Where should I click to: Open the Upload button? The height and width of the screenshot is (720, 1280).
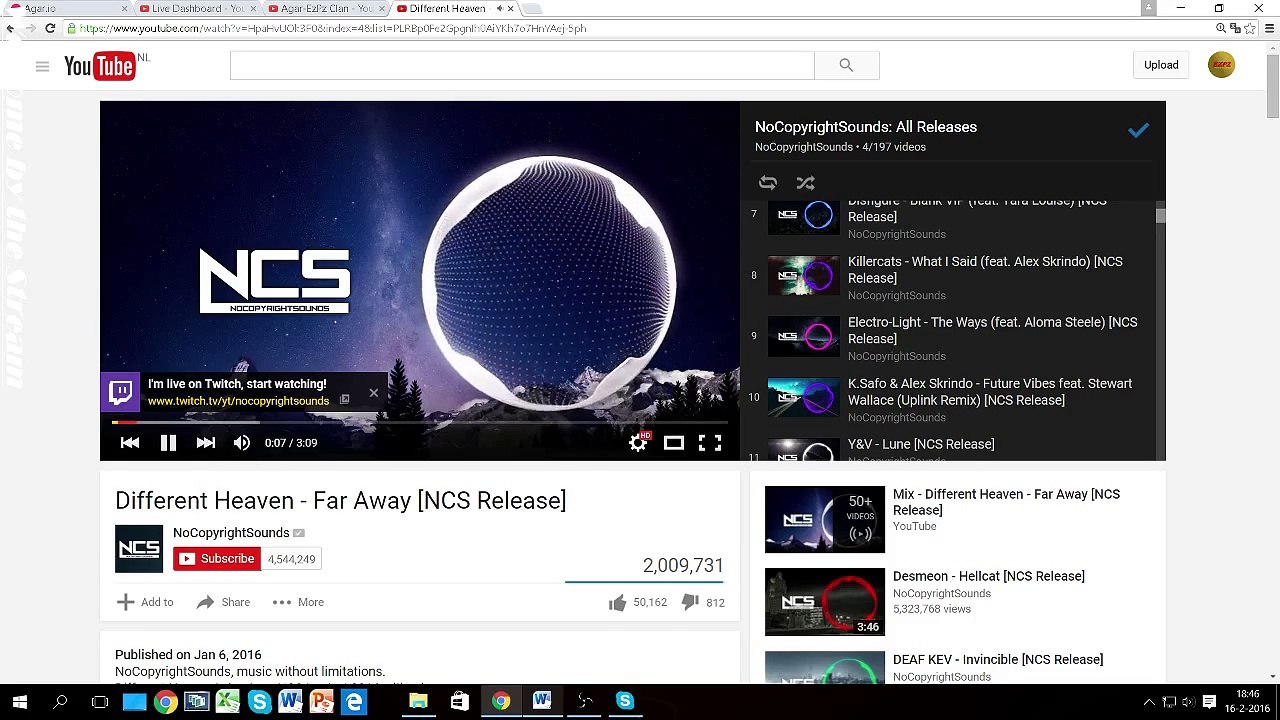(1161, 65)
